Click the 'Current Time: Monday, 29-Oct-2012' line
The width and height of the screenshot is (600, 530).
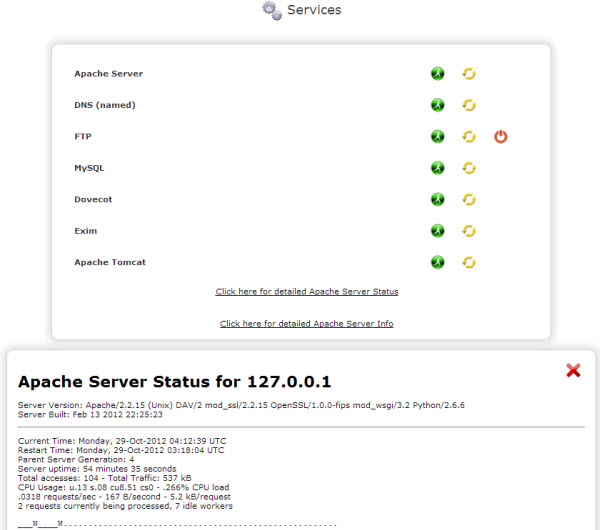122,441
